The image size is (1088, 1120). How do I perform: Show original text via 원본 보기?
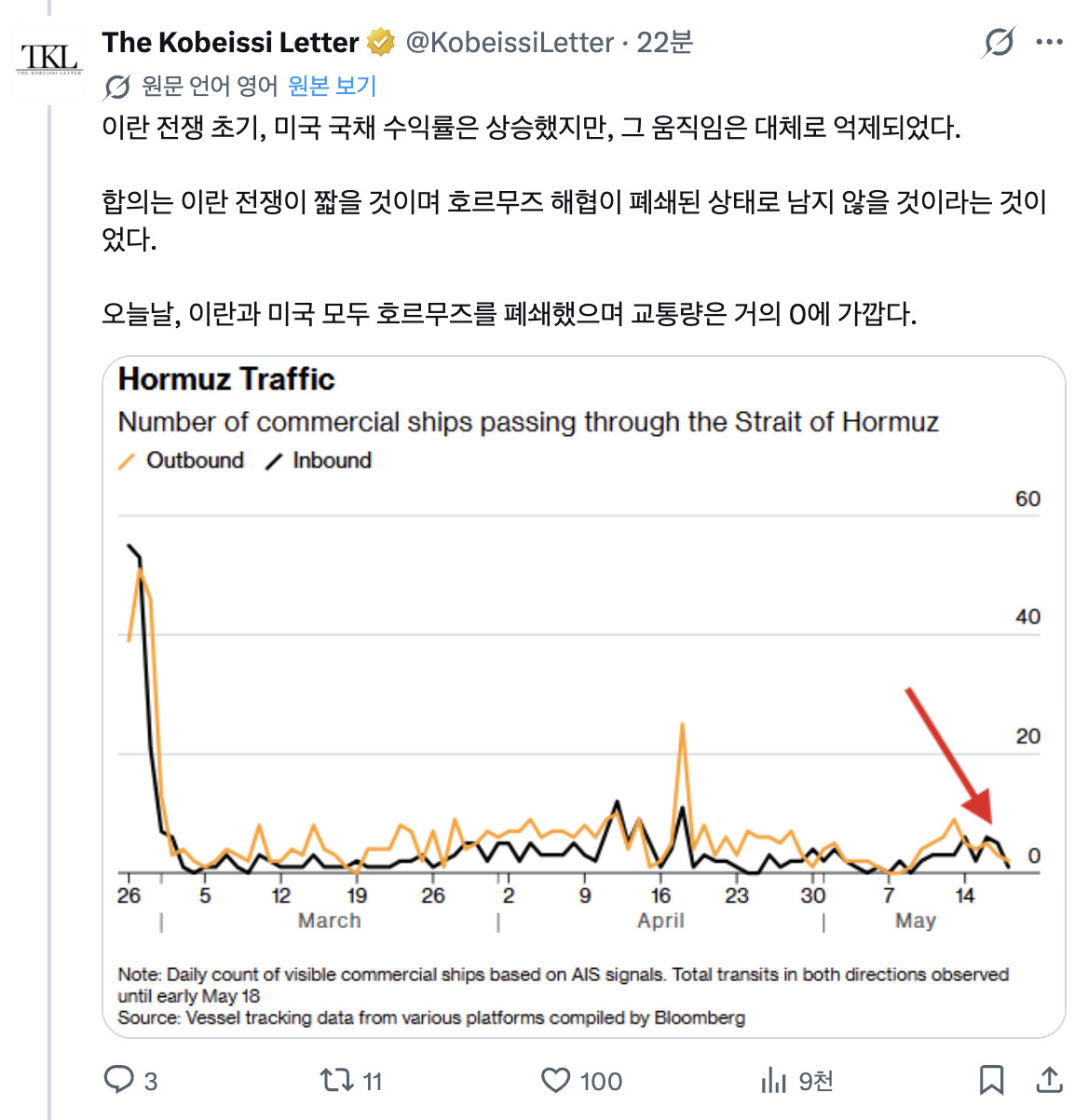[332, 86]
